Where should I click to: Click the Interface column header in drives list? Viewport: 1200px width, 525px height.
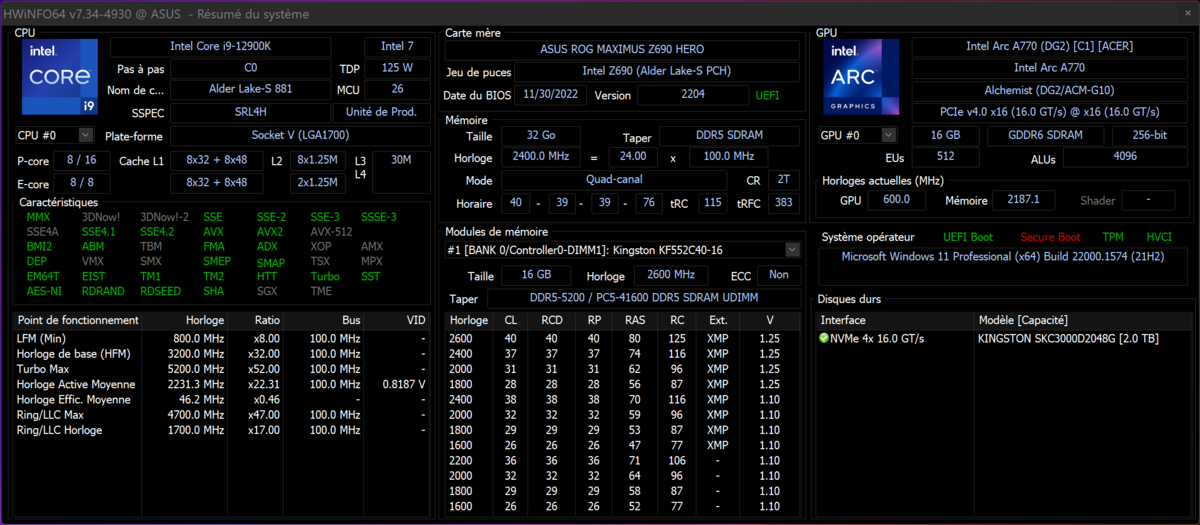(895, 320)
